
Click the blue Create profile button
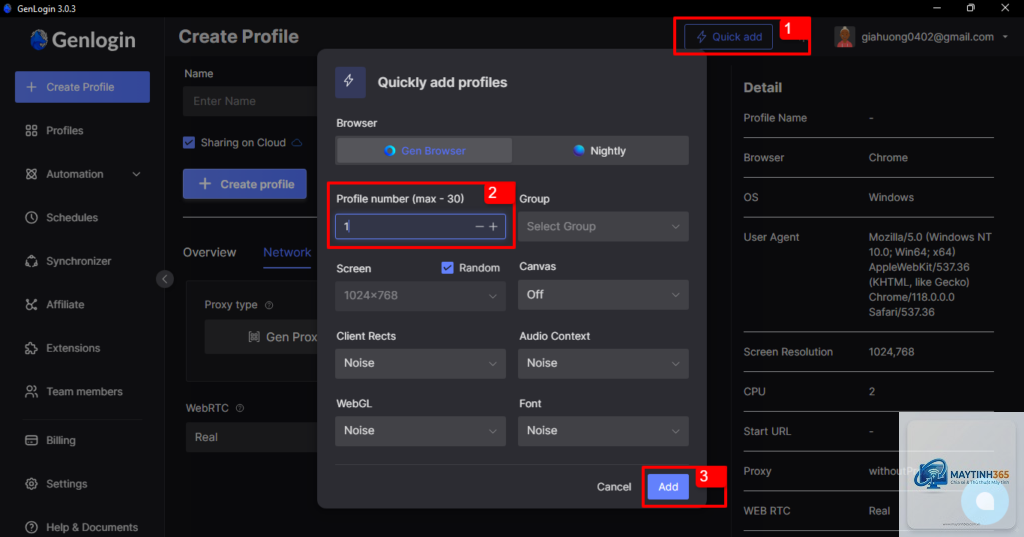click(245, 184)
